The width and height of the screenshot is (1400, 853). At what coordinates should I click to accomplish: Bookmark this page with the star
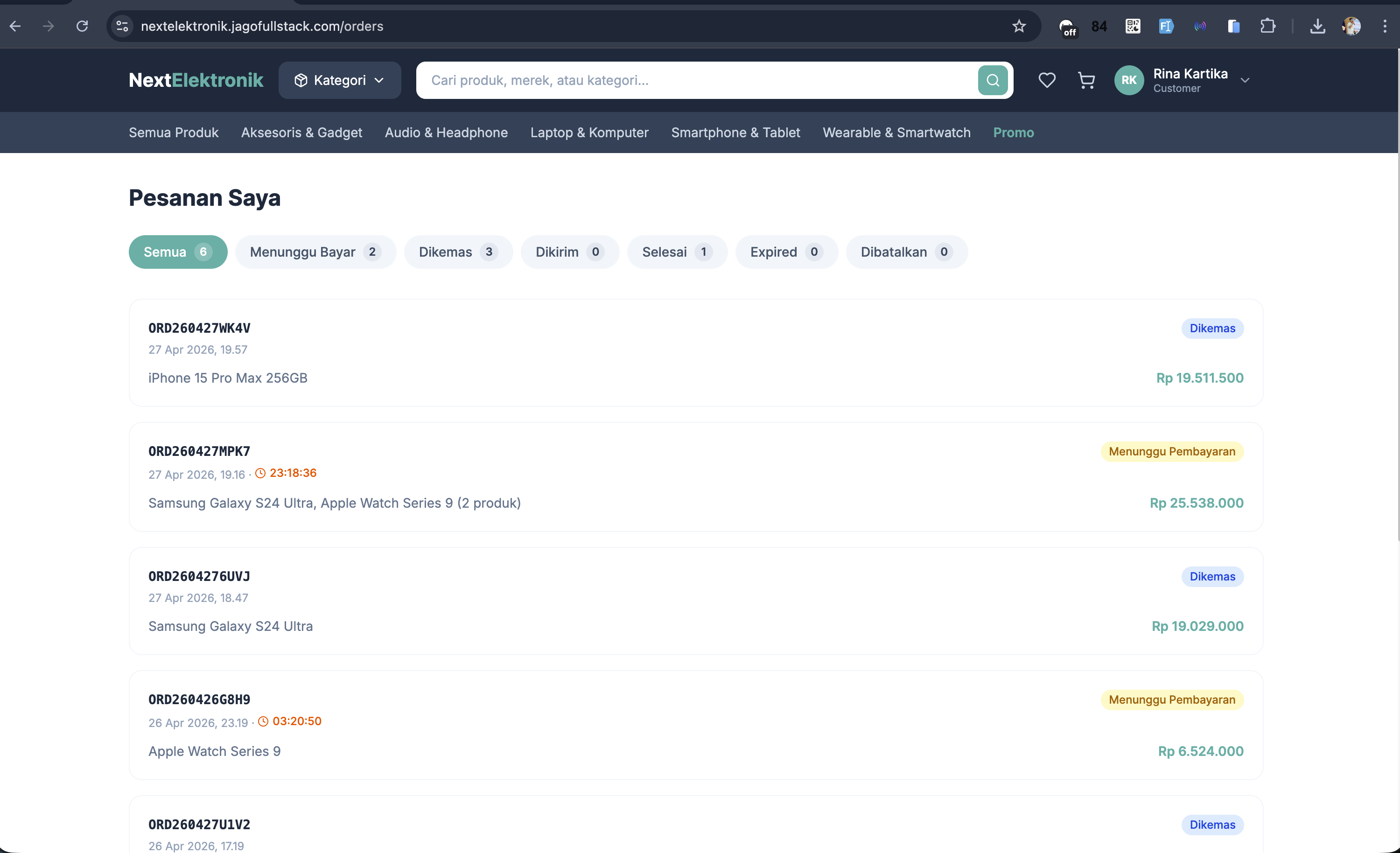(1019, 26)
